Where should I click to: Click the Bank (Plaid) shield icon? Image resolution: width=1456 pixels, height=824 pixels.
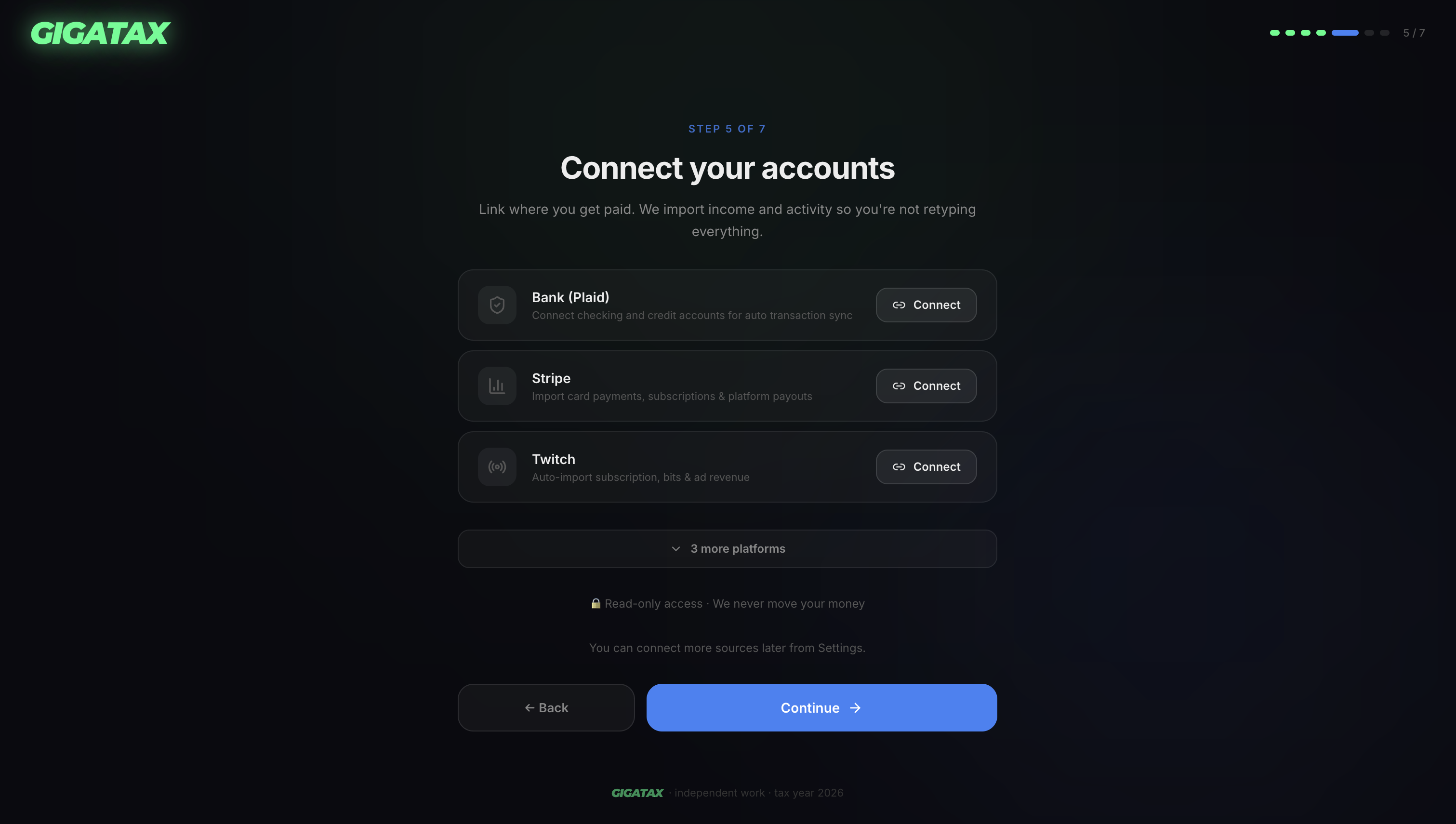tap(497, 305)
